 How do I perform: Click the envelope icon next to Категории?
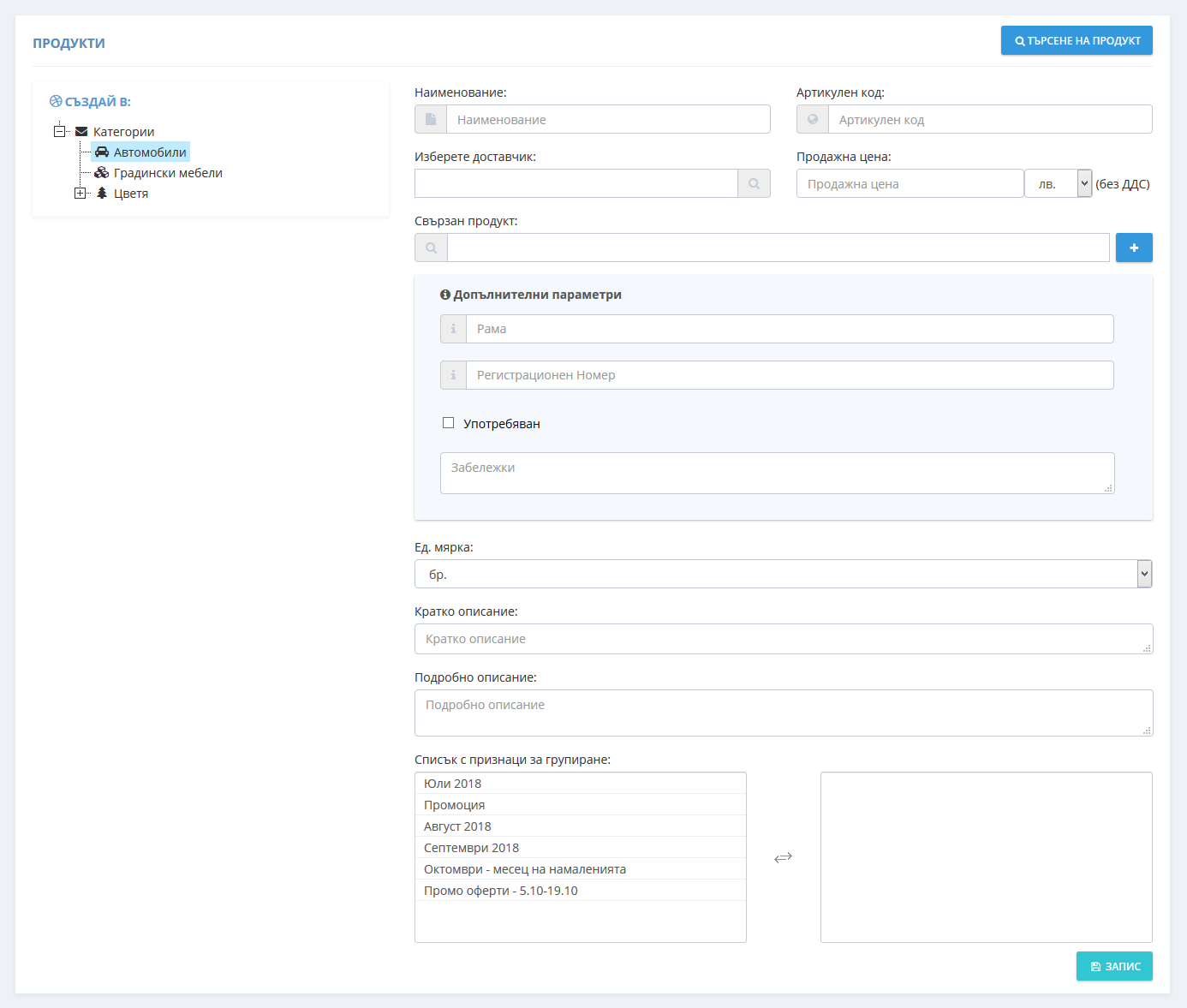81,131
